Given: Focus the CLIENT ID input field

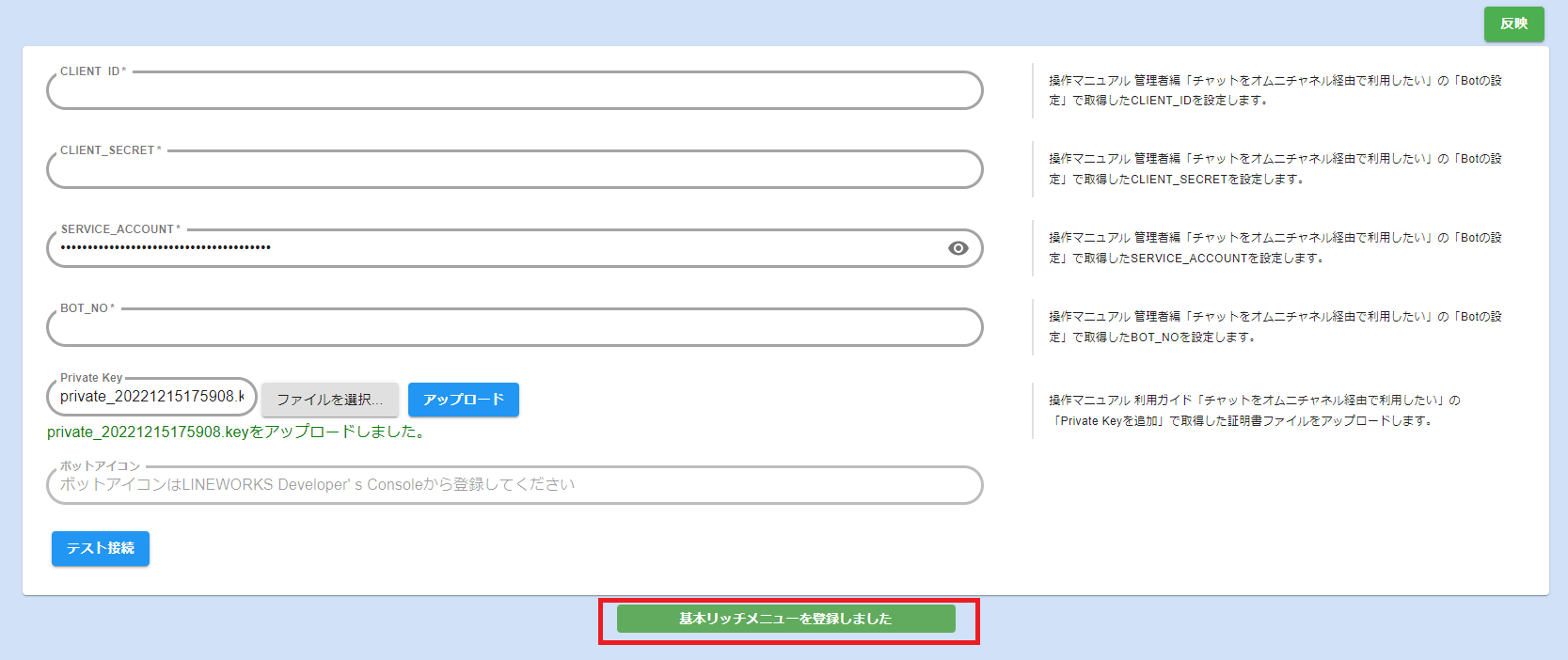Looking at the screenshot, I should [x=514, y=91].
